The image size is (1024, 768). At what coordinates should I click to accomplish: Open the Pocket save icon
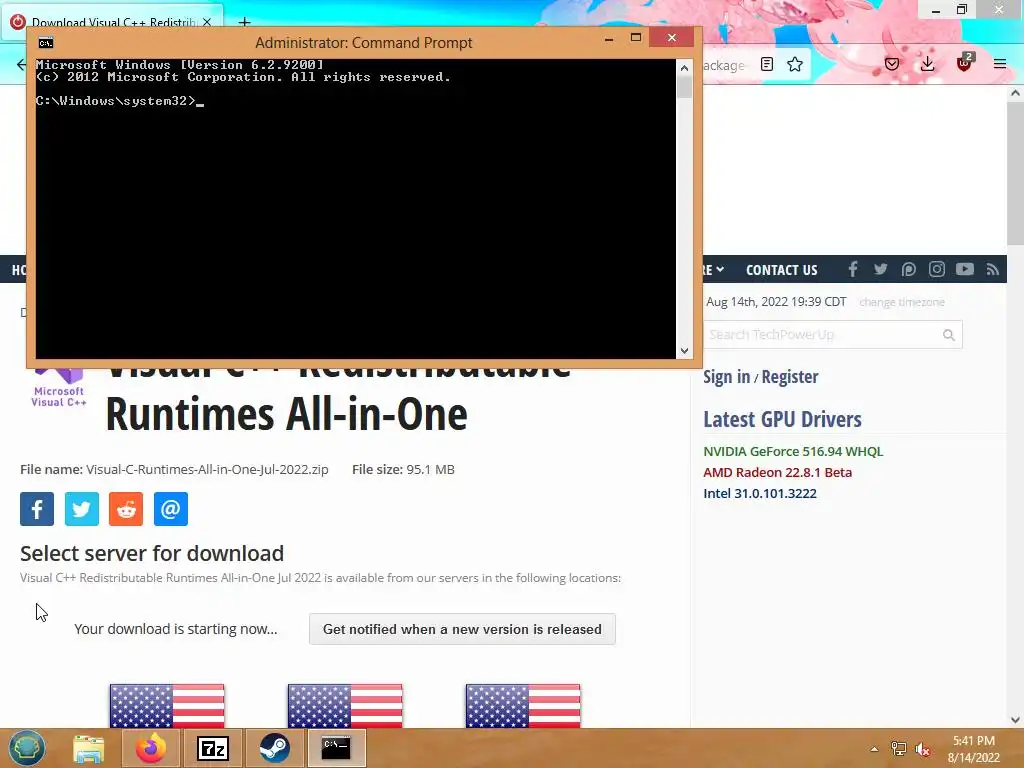tap(892, 64)
